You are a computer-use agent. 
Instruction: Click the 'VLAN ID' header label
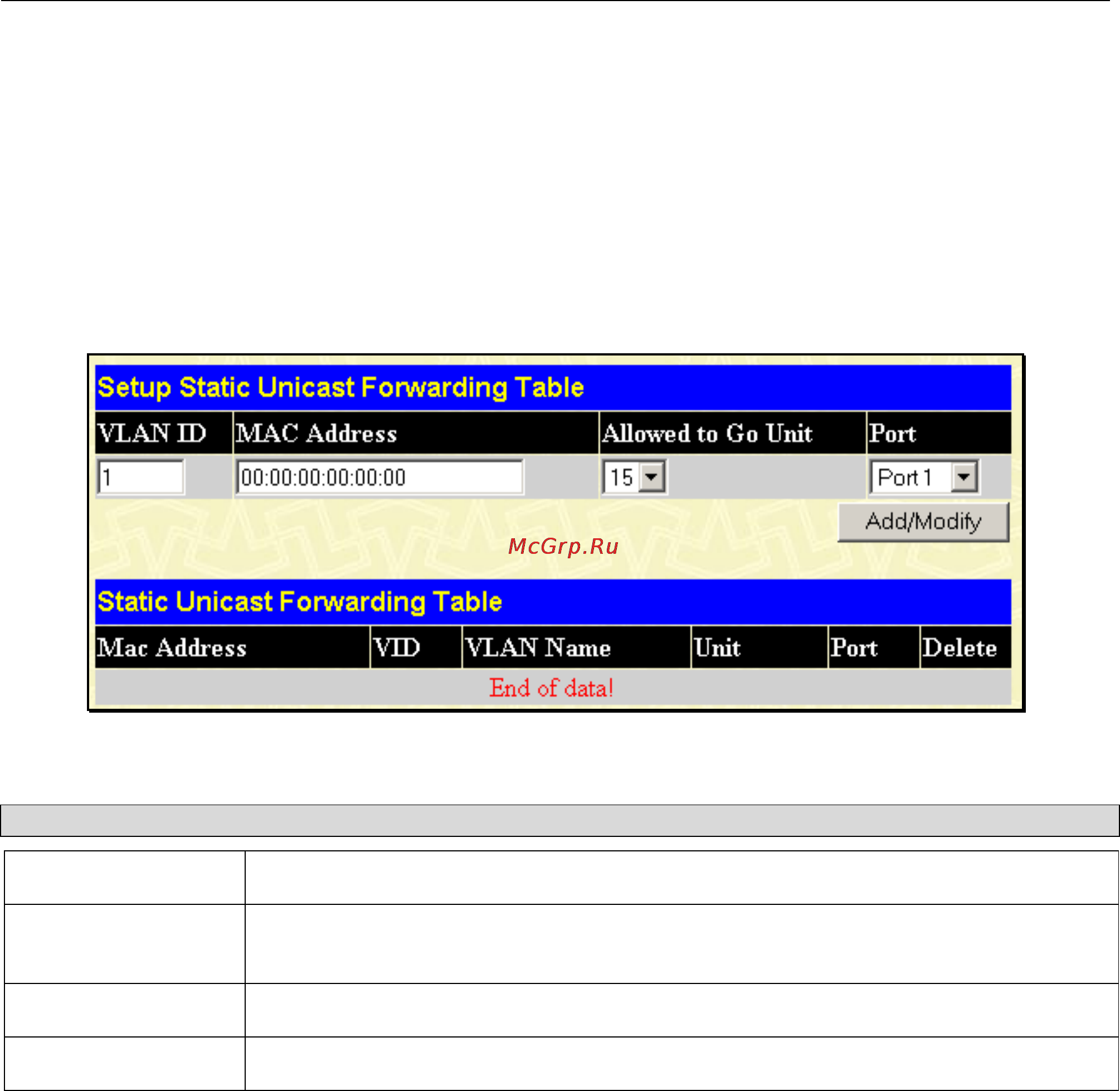pyautogui.click(x=152, y=433)
